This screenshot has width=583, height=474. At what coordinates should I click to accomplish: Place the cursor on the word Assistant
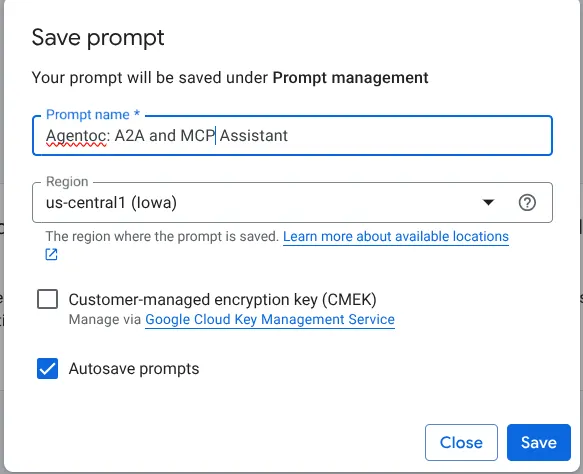[254, 136]
